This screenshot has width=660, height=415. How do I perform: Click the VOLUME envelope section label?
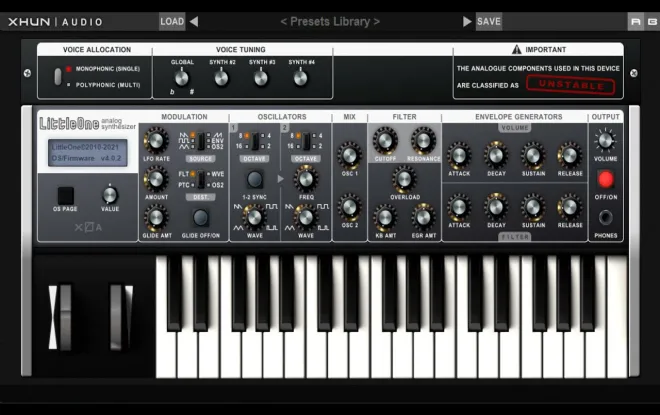click(x=515, y=128)
